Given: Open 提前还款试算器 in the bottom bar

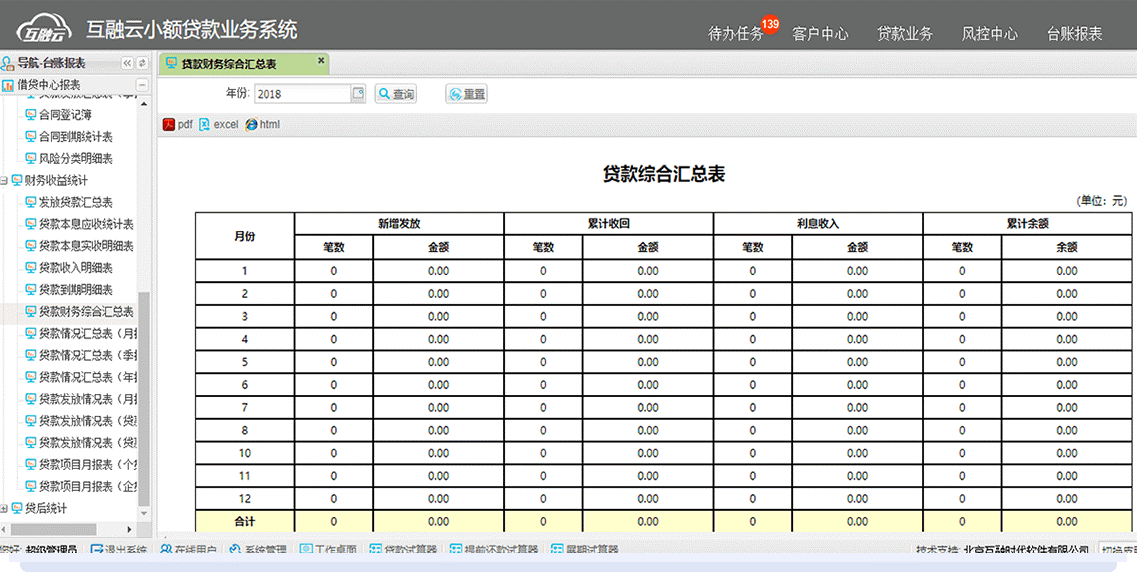Looking at the screenshot, I should point(494,549).
